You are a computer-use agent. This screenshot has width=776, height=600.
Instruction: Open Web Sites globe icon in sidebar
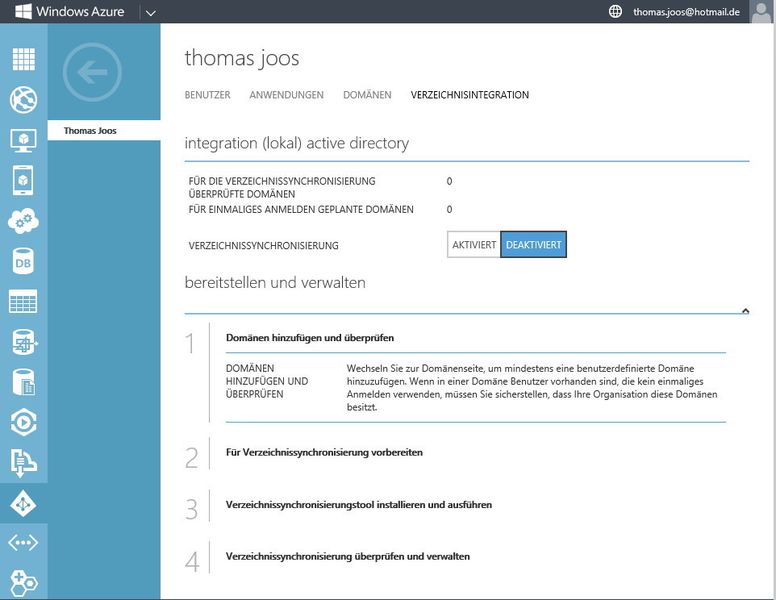point(23,100)
